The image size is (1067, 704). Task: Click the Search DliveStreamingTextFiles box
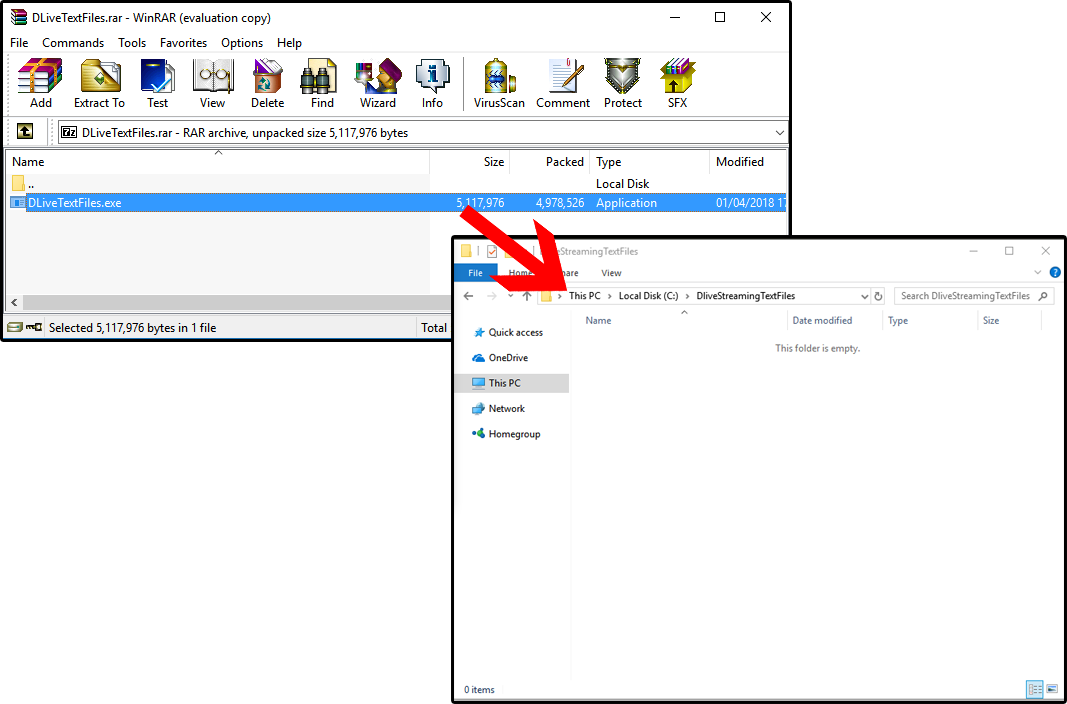click(x=965, y=296)
